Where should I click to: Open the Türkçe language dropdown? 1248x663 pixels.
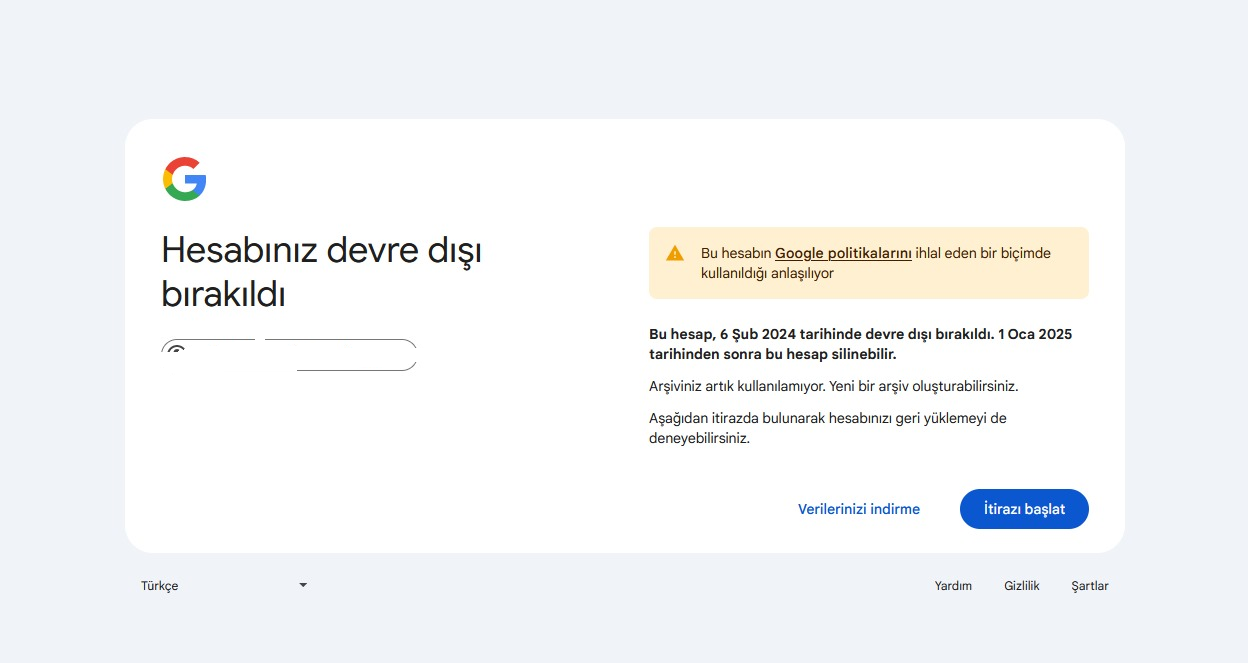(224, 586)
